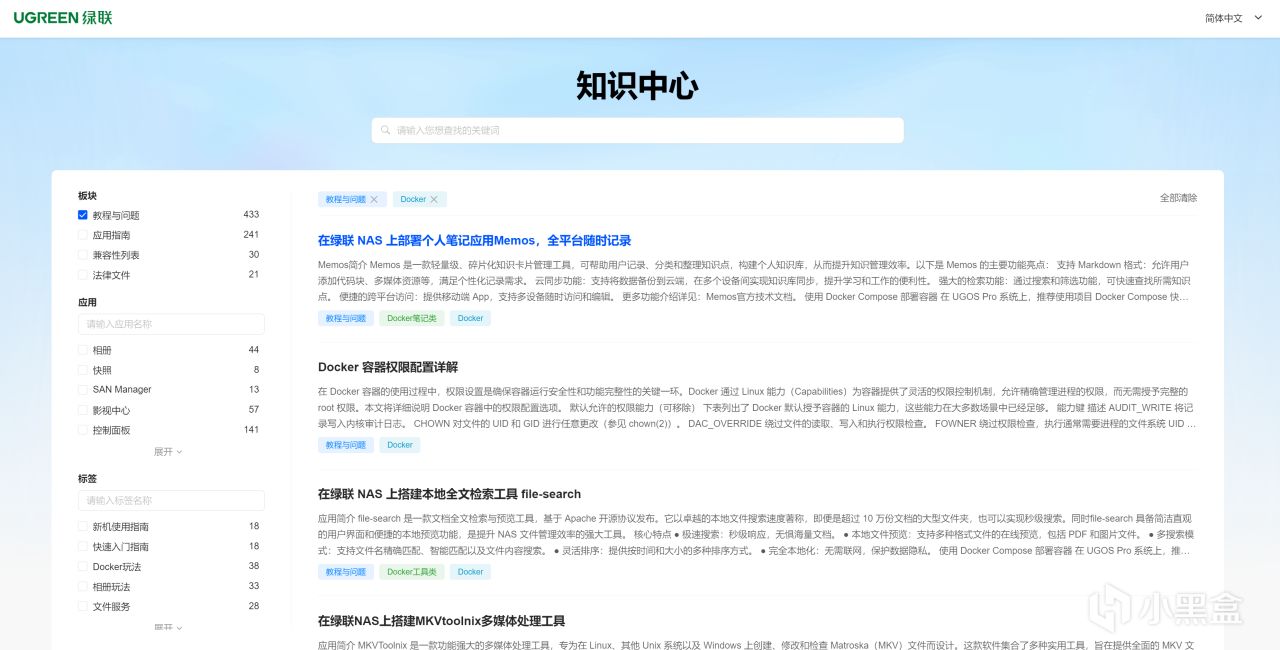This screenshot has width=1280, height=650.
Task: Check the 新机使用指南 tag checkbox
Action: [x=83, y=527]
